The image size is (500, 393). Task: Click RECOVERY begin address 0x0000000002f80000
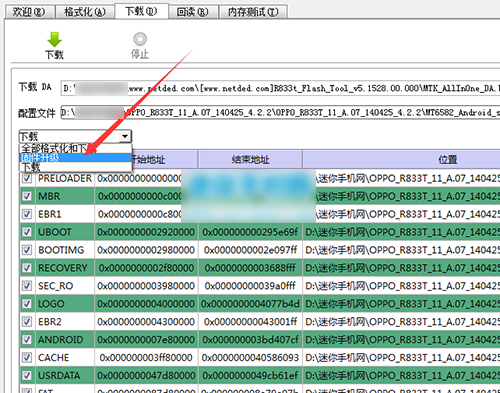(146, 268)
